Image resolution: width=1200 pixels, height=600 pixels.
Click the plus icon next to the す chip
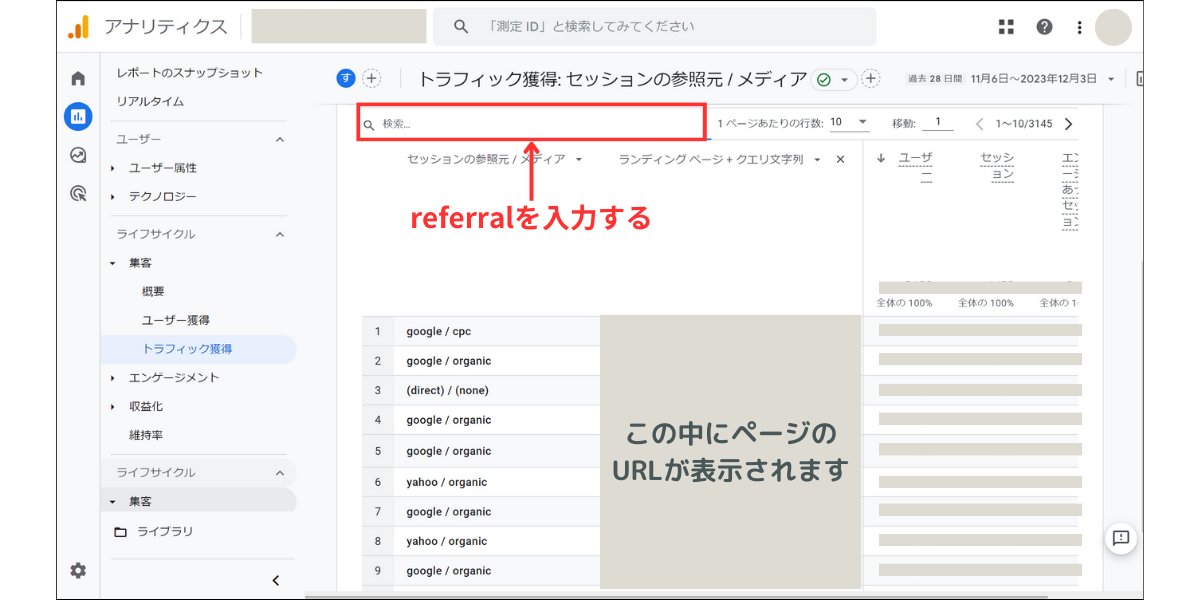click(x=371, y=78)
